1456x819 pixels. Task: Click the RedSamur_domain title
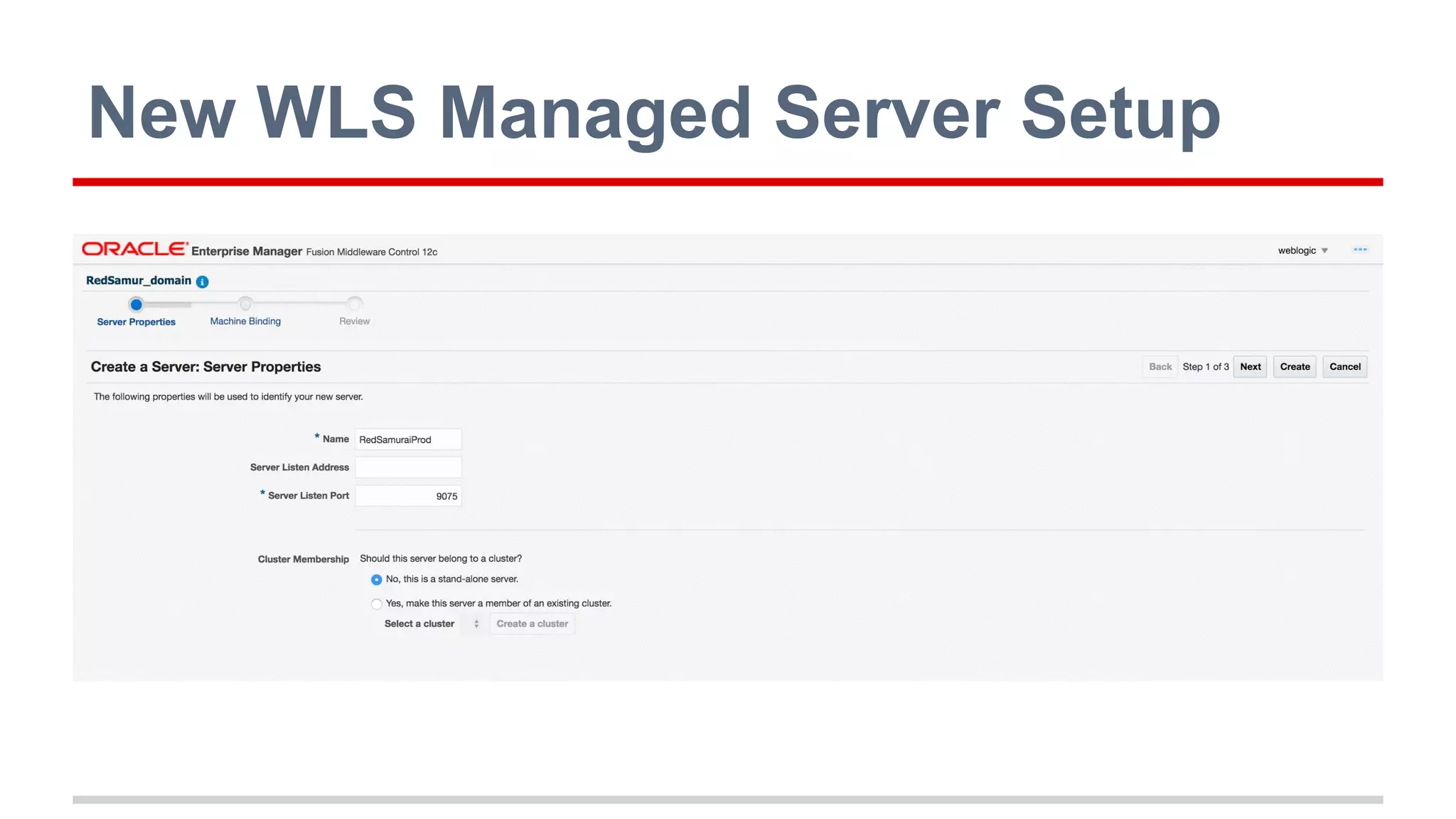pyautogui.click(x=139, y=281)
